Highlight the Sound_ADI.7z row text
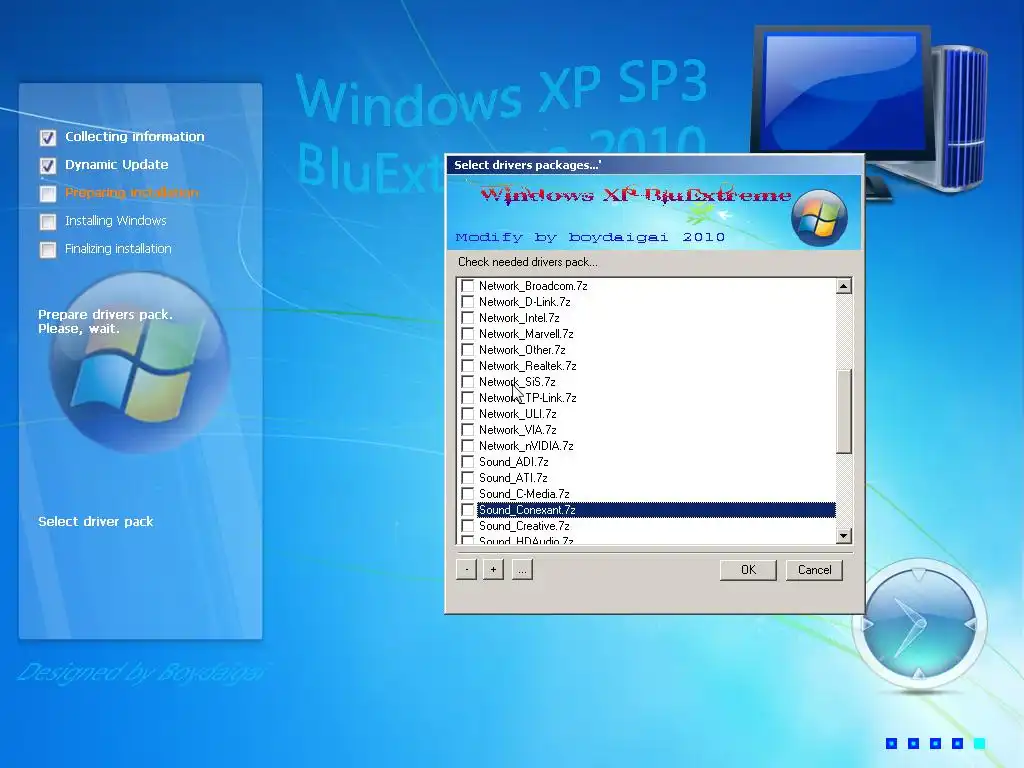The height and width of the screenshot is (768, 1024). coord(513,462)
